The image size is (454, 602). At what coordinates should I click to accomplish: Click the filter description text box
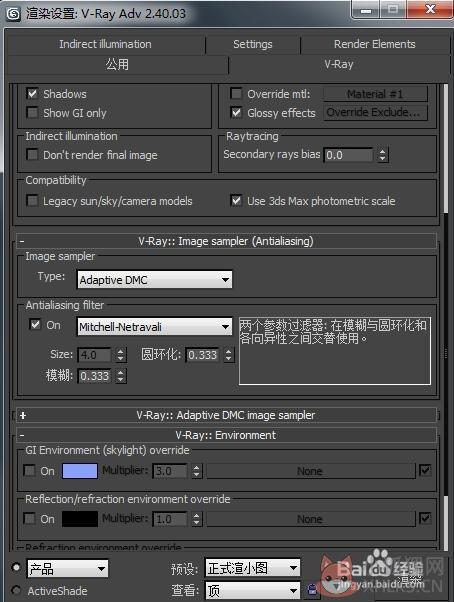pyautogui.click(x=335, y=351)
